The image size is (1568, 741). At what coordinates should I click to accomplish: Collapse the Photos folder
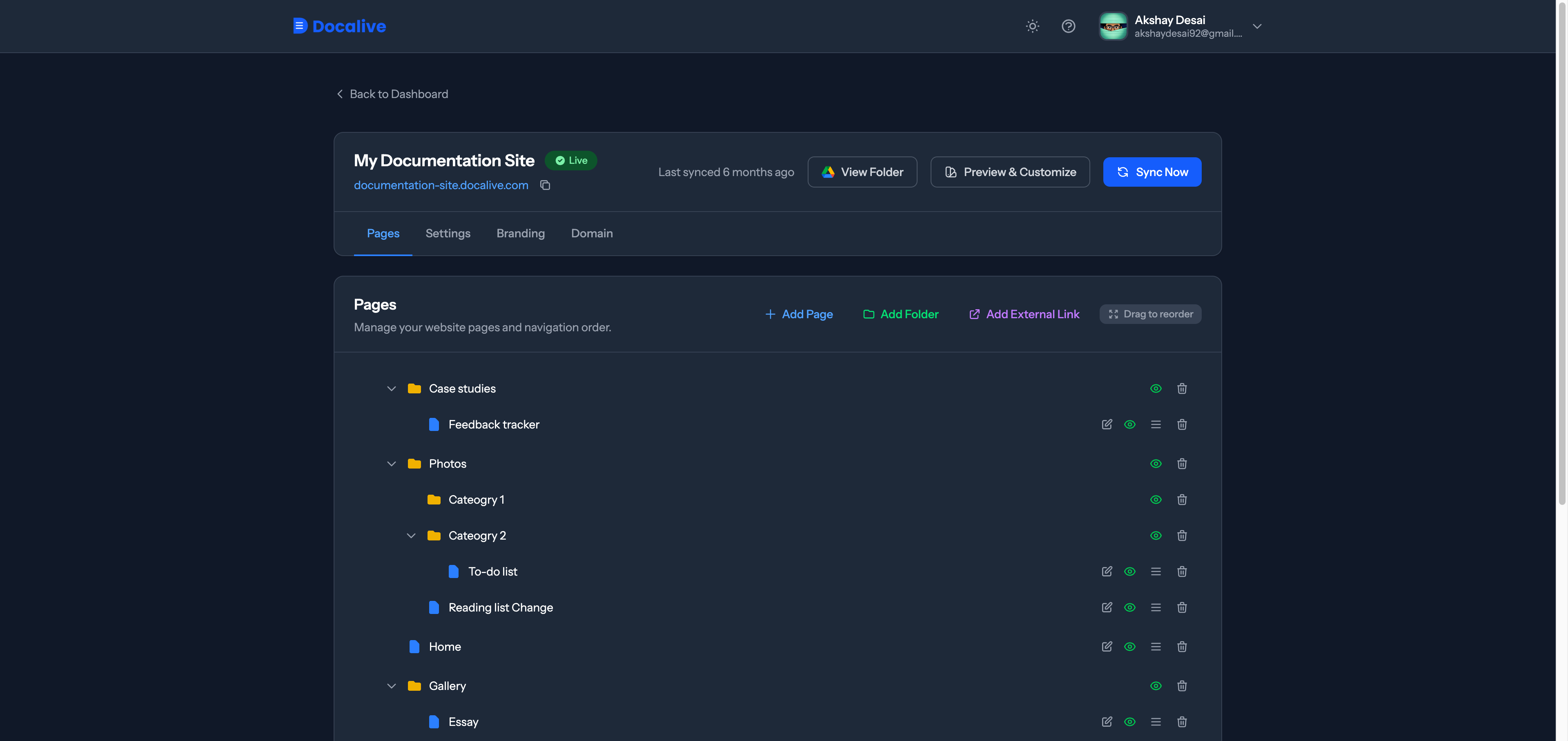tap(392, 463)
